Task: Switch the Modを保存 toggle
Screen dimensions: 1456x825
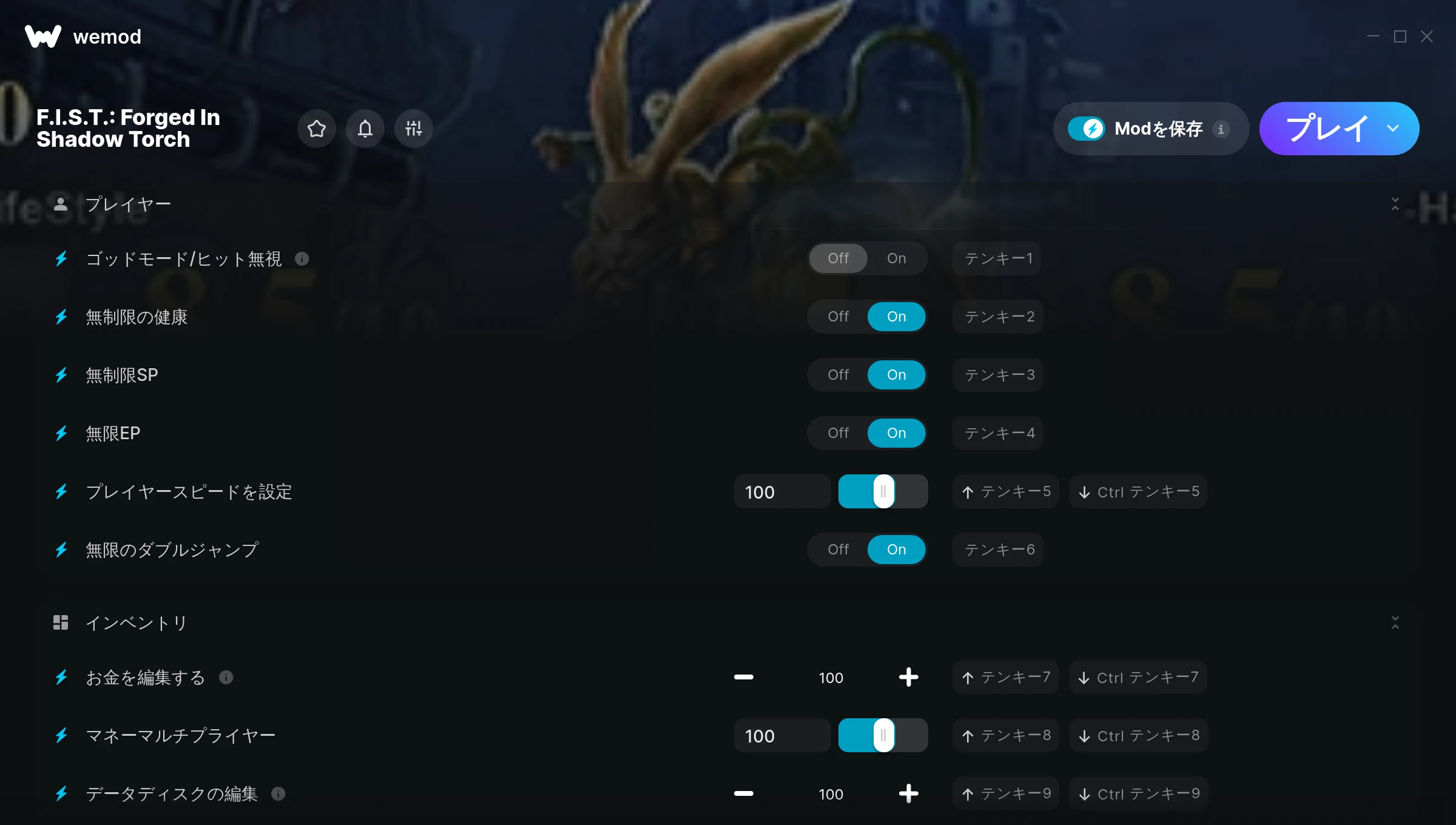Action: coord(1086,129)
